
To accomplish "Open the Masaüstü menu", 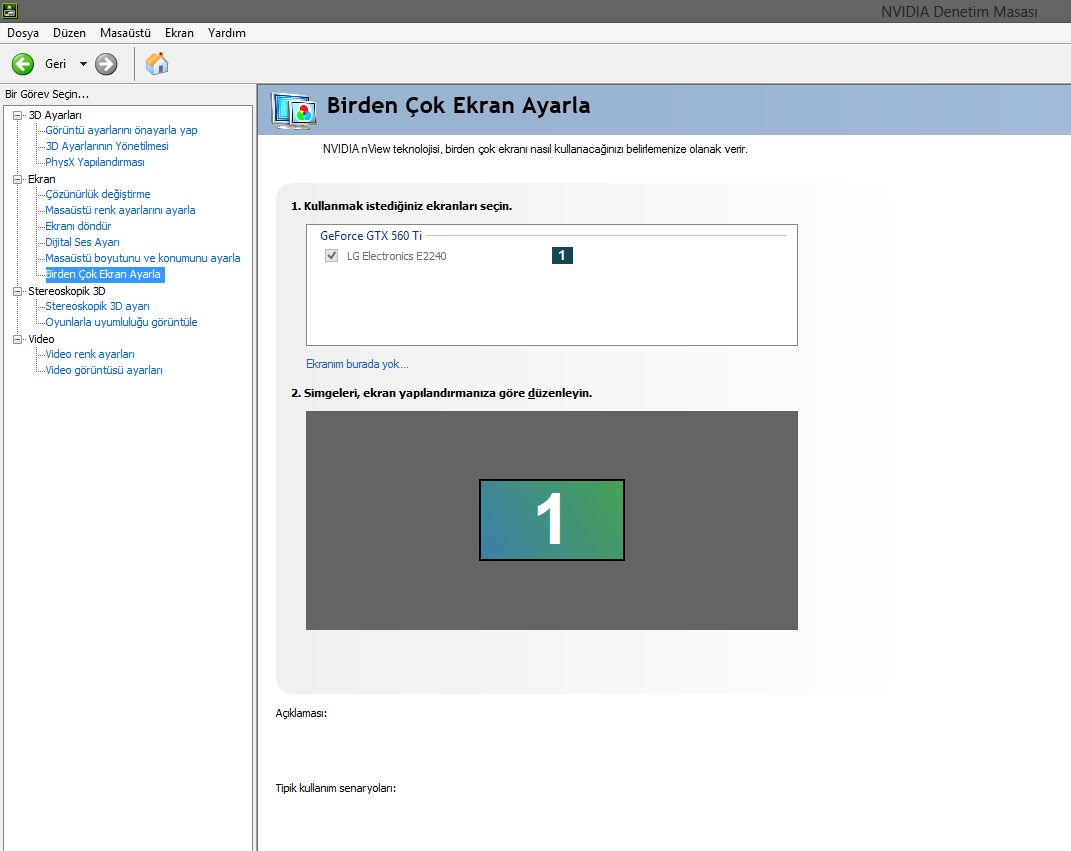I will coord(125,33).
